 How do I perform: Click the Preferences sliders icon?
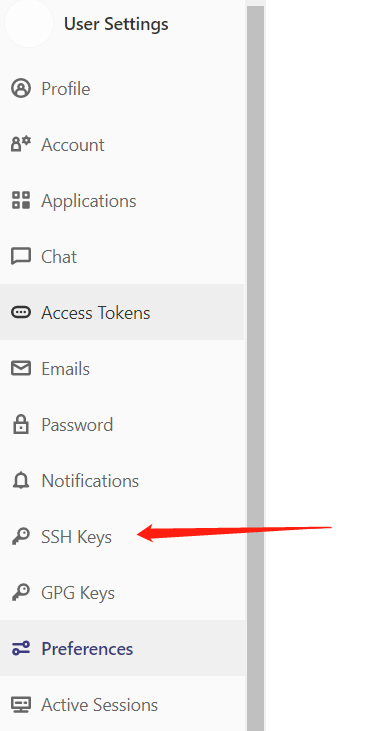coord(21,648)
